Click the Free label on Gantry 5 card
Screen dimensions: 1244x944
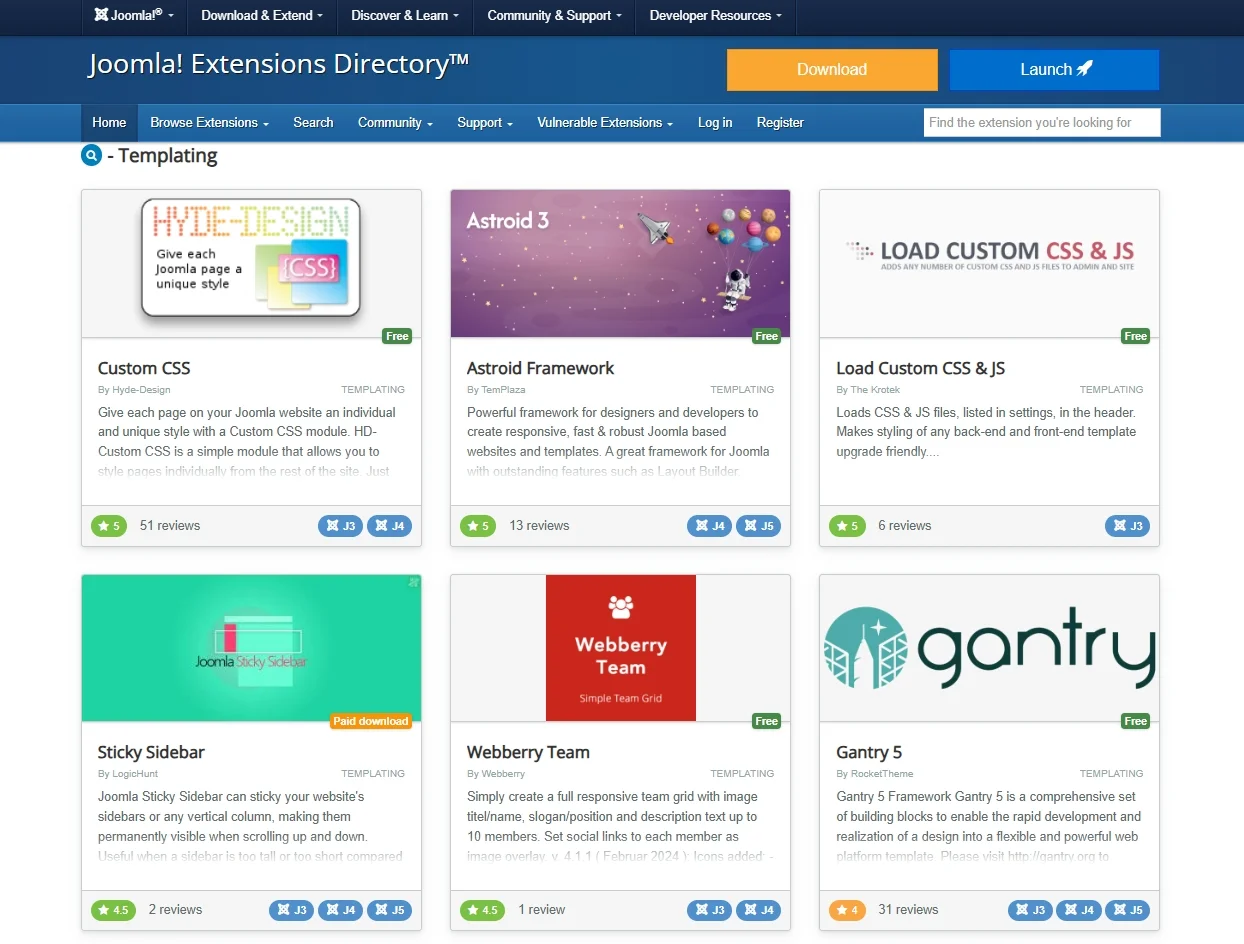pos(1135,721)
